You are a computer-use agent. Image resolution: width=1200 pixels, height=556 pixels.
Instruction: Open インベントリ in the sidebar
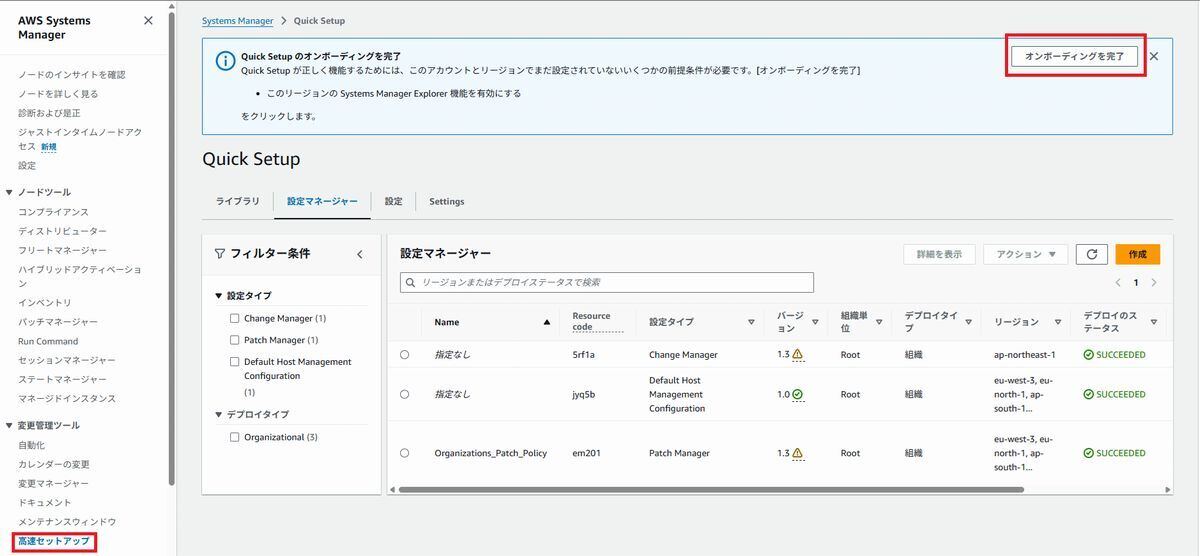pos(45,302)
